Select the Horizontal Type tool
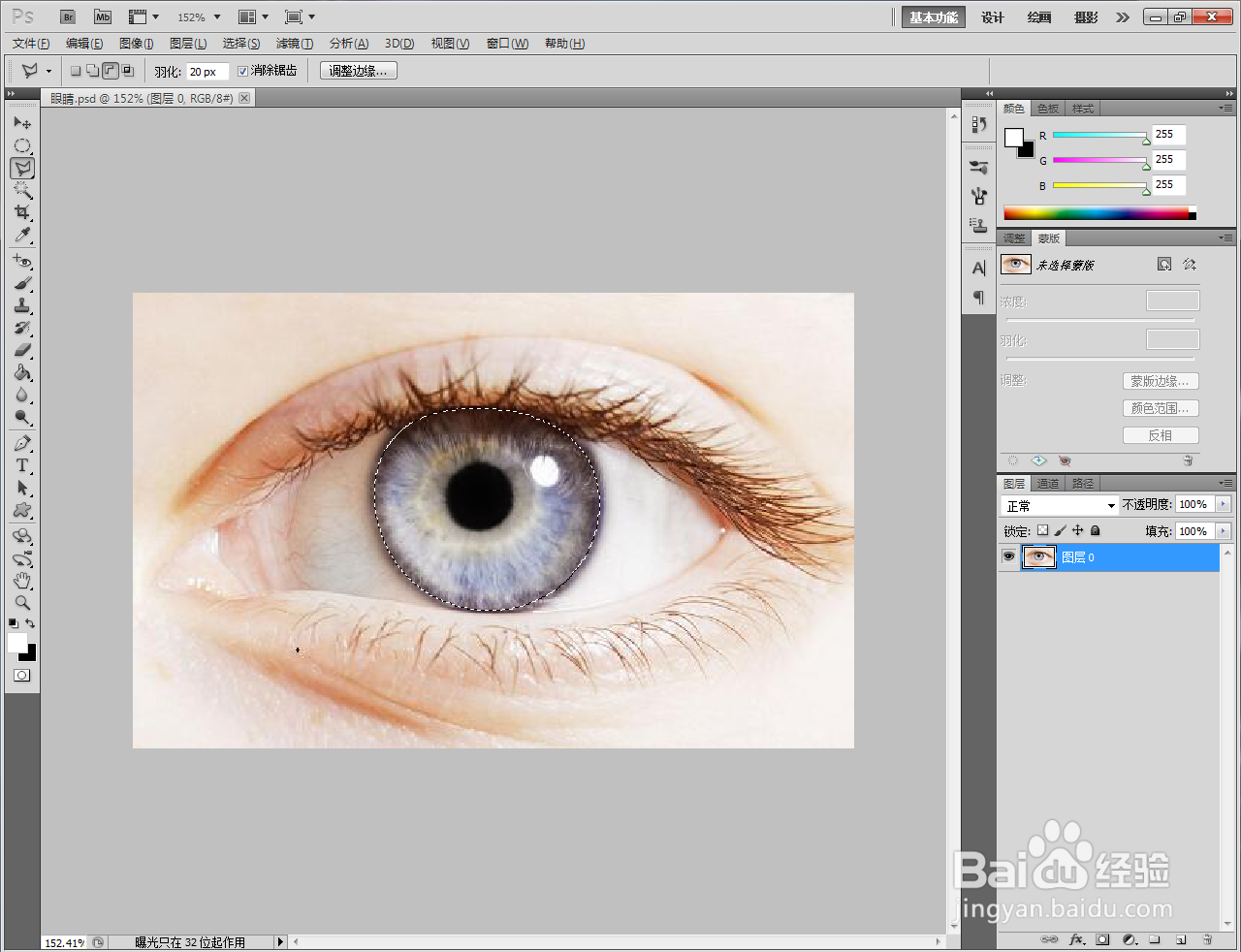 coord(22,465)
